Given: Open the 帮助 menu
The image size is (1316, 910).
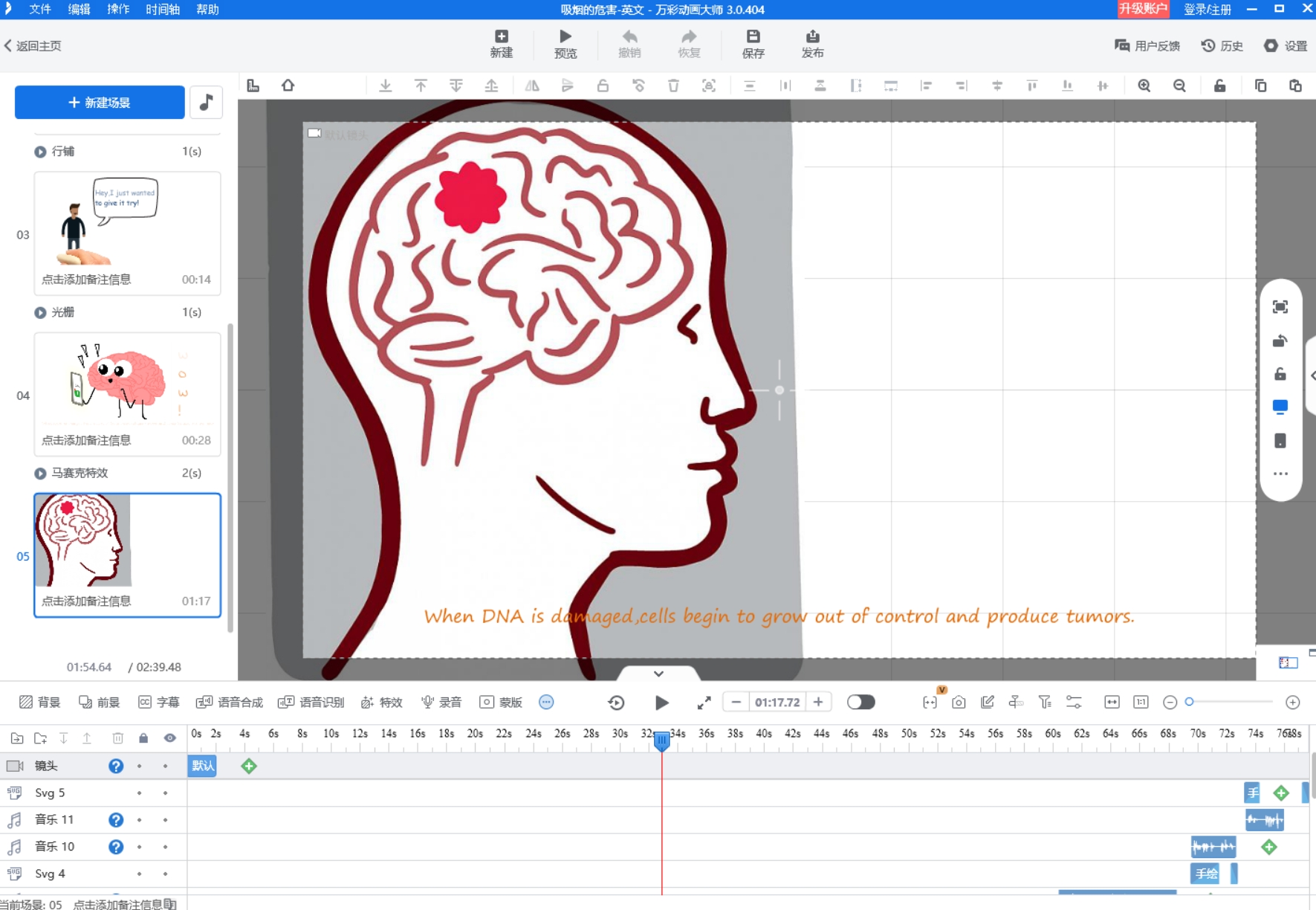Looking at the screenshot, I should (207, 10).
